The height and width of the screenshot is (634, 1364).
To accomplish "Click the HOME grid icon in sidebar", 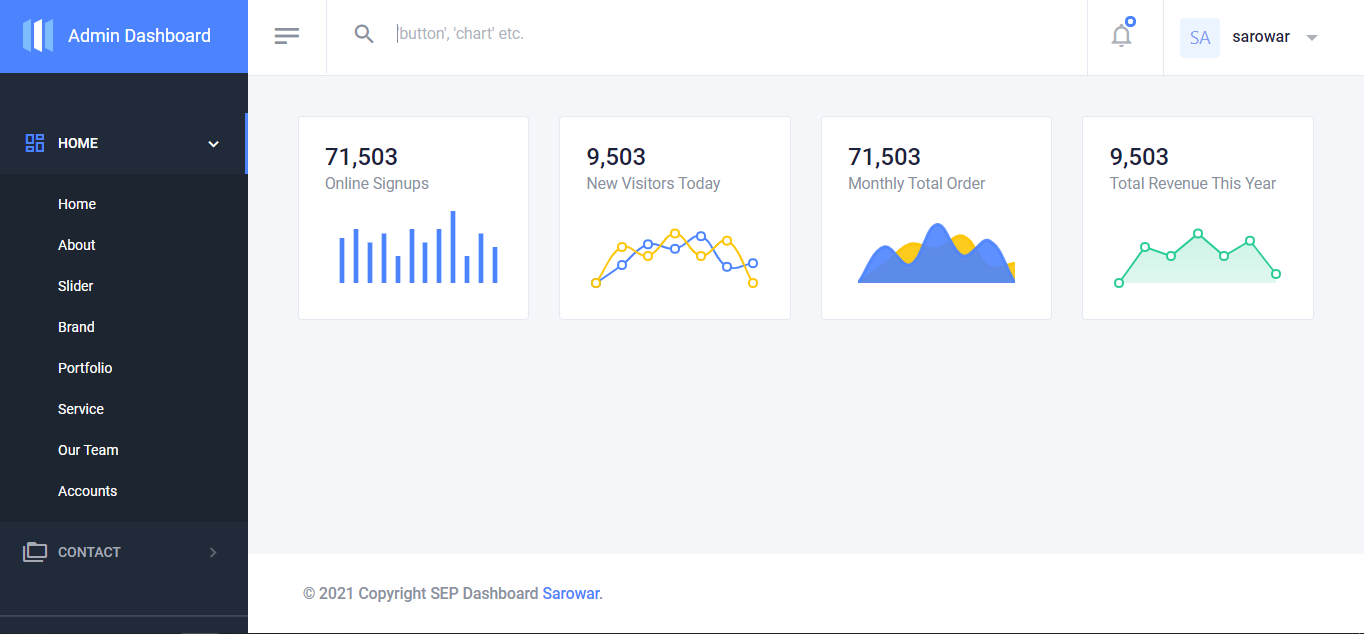I will tap(35, 143).
